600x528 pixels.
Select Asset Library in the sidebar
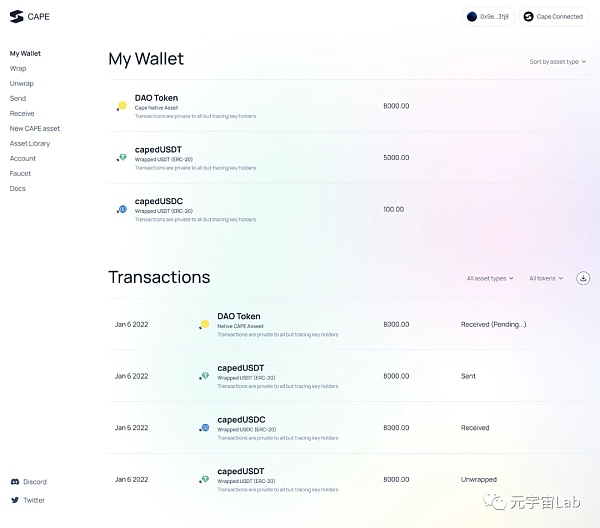(30, 143)
